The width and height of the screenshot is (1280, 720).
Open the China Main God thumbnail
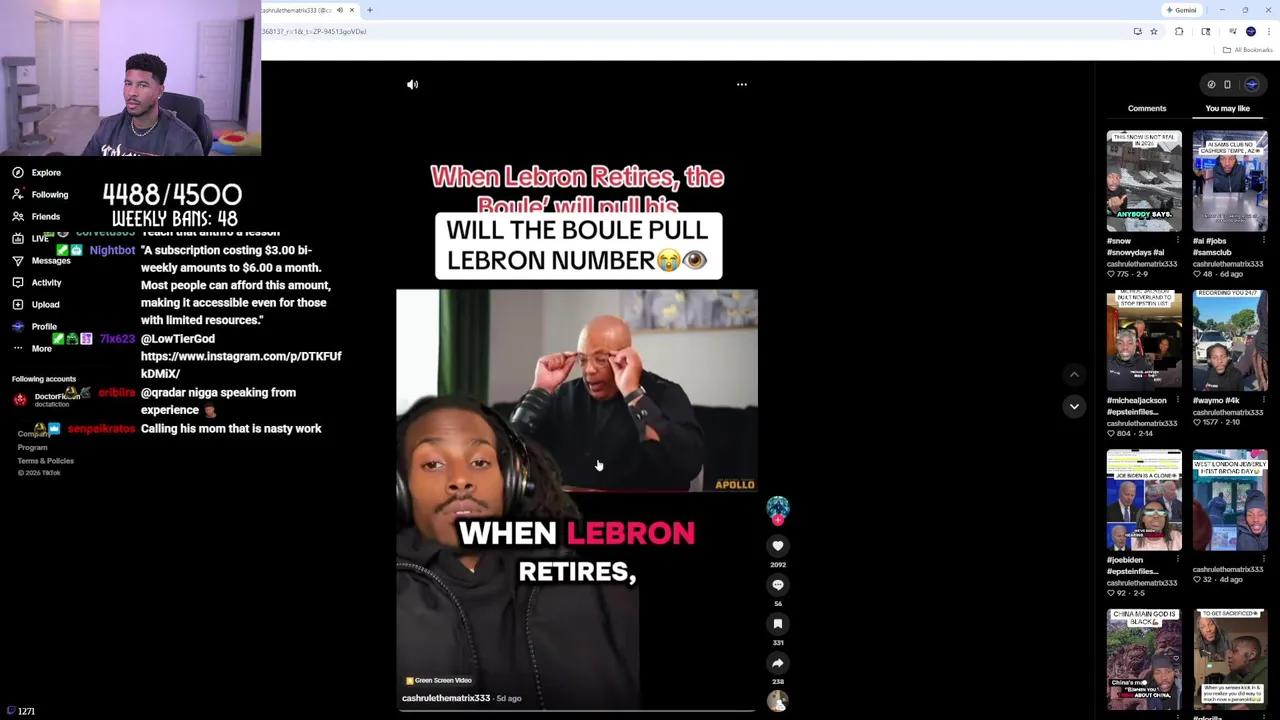click(1144, 659)
